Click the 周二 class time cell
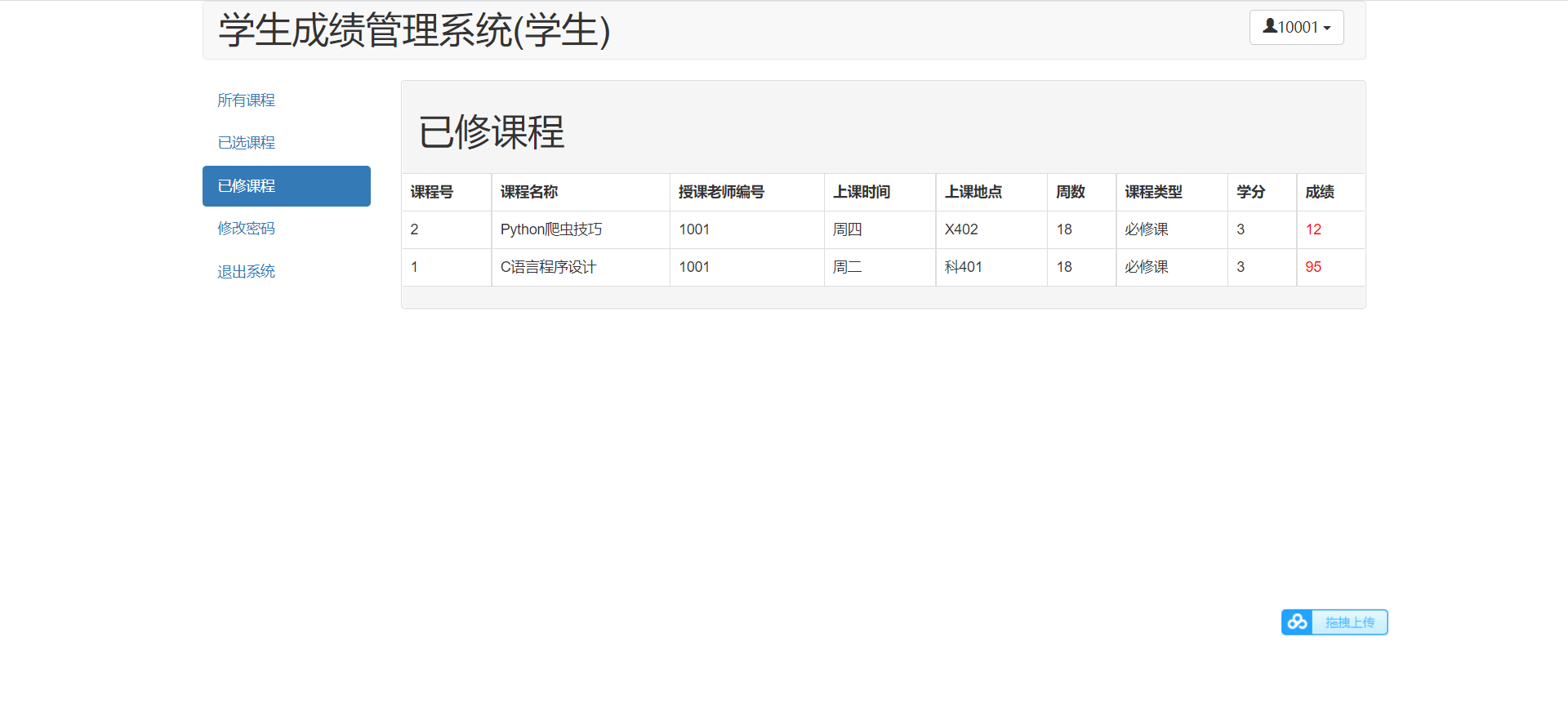Screen dimensions: 1568x712 tap(880, 267)
